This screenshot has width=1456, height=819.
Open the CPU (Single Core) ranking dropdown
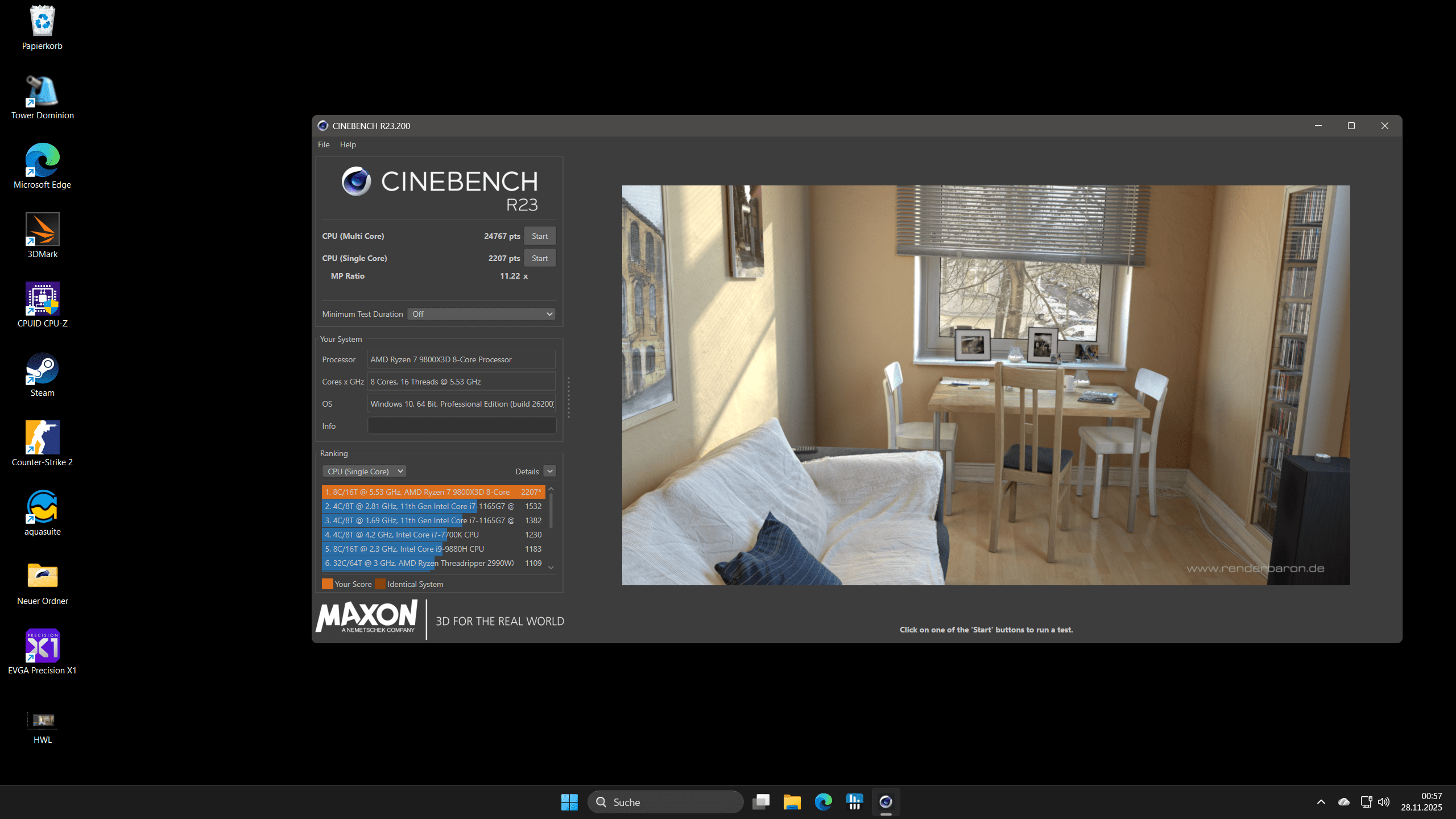point(365,471)
